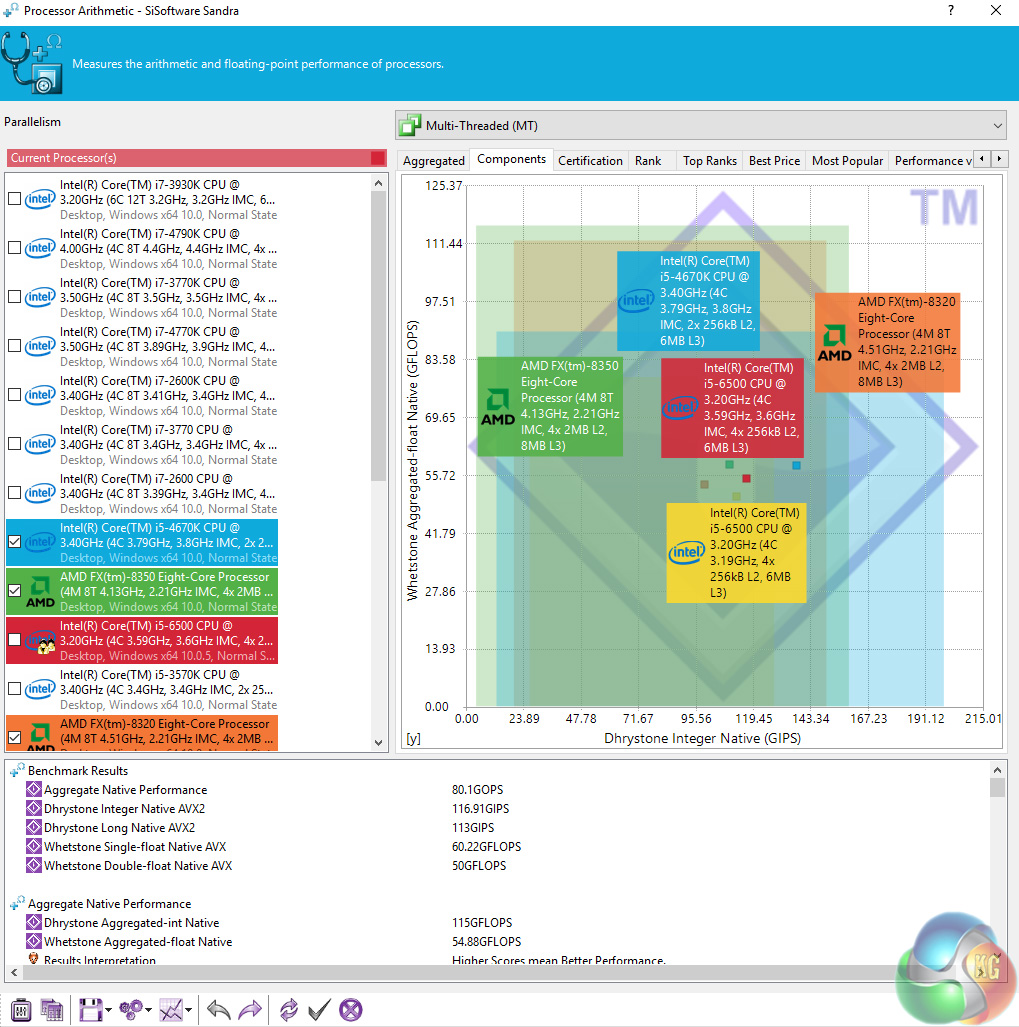Click the copy results tables icon
This screenshot has width=1019, height=1027.
(52, 1009)
